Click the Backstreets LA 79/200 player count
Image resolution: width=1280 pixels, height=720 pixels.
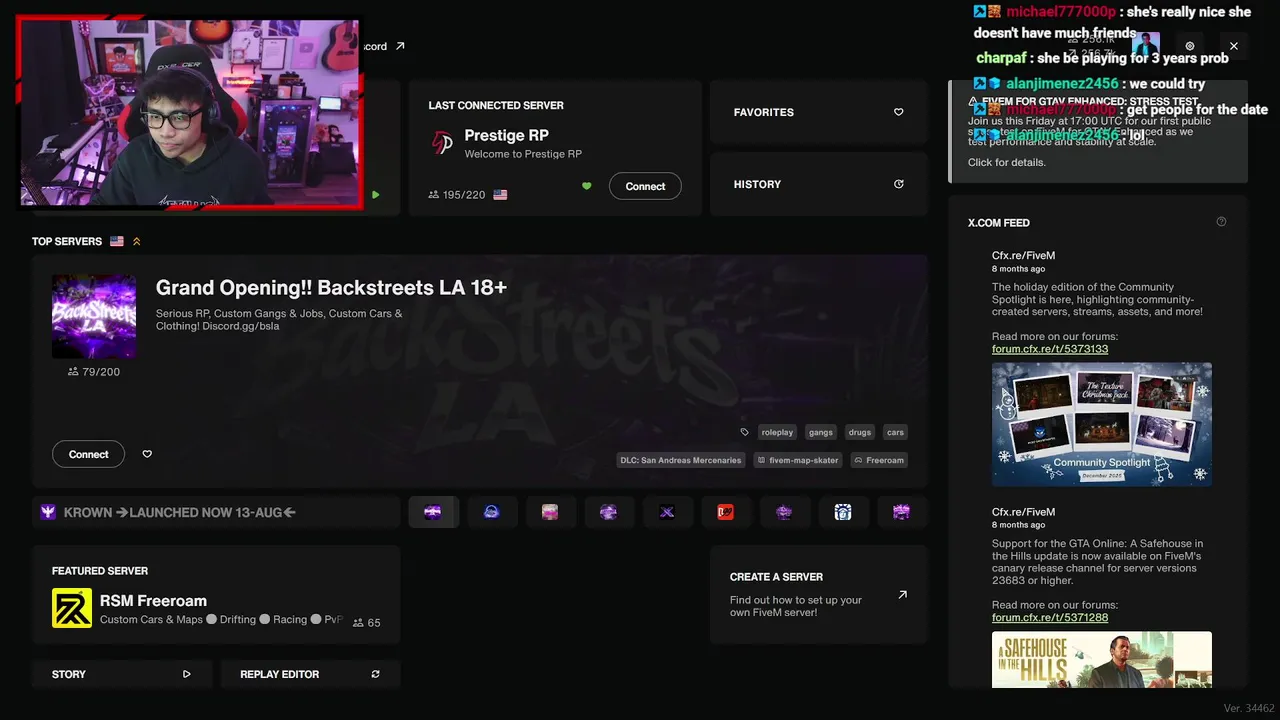[x=94, y=372]
